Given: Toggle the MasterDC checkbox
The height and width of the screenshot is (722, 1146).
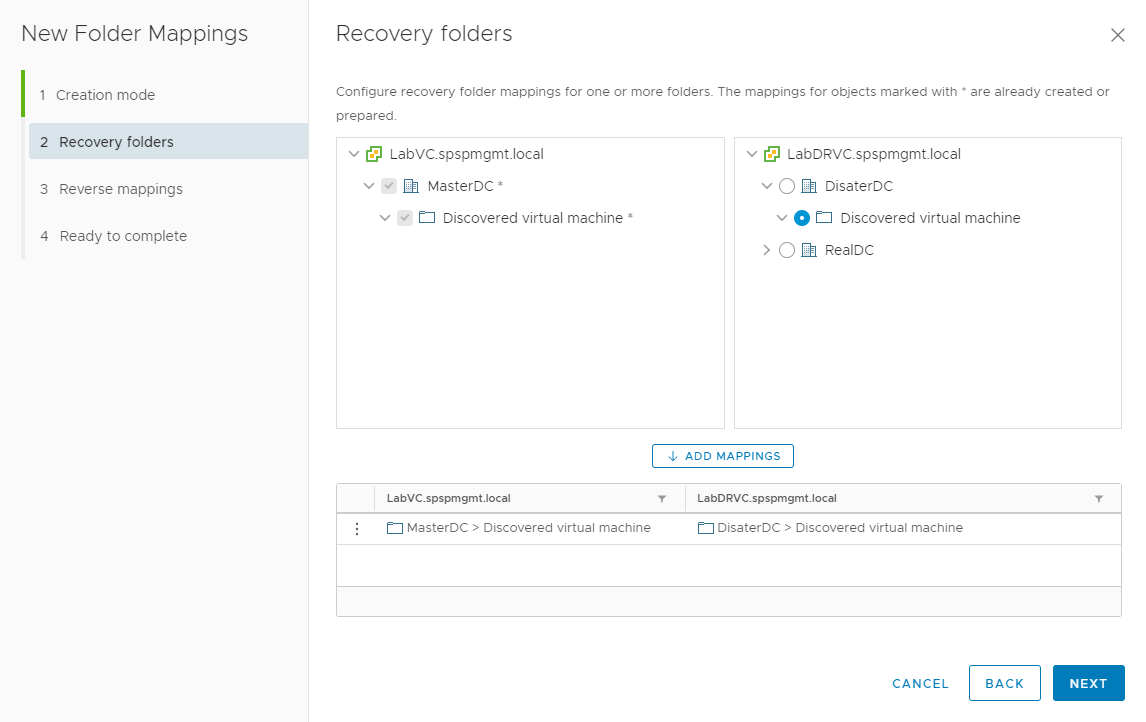Looking at the screenshot, I should click(389, 186).
